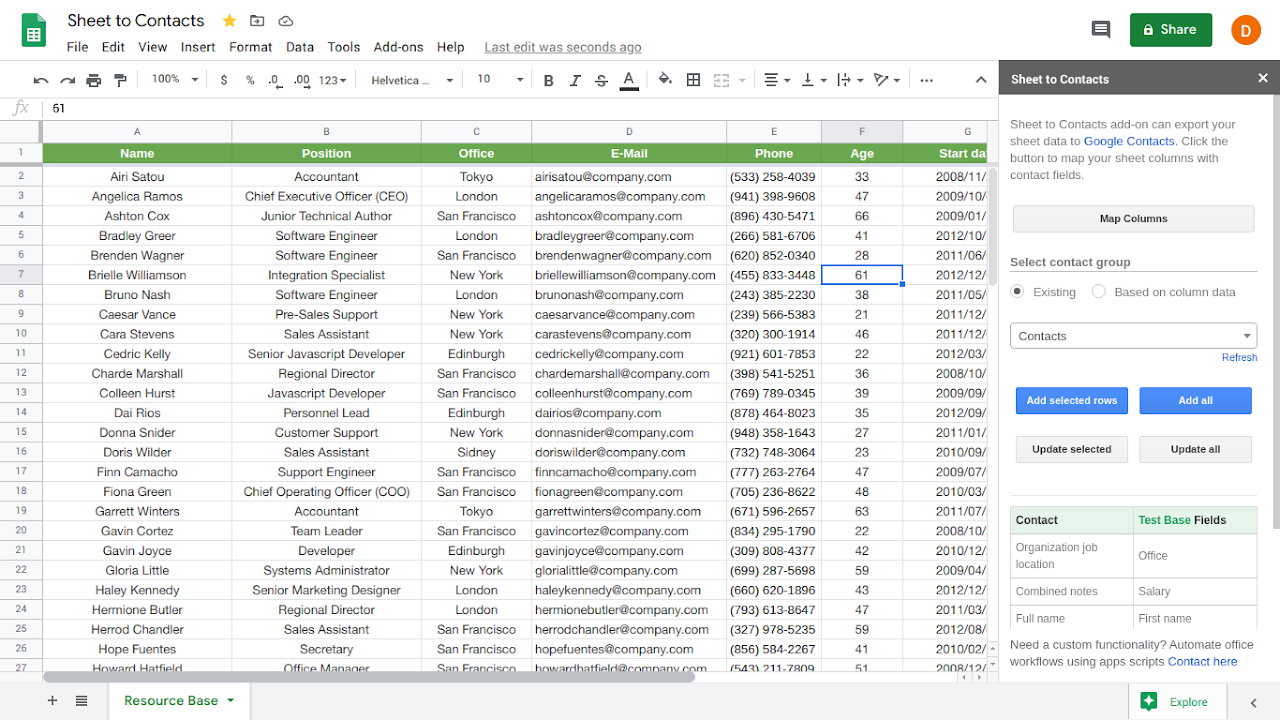The height and width of the screenshot is (720, 1280).
Task: Open the zoom 100% dropdown
Action: [x=175, y=80]
